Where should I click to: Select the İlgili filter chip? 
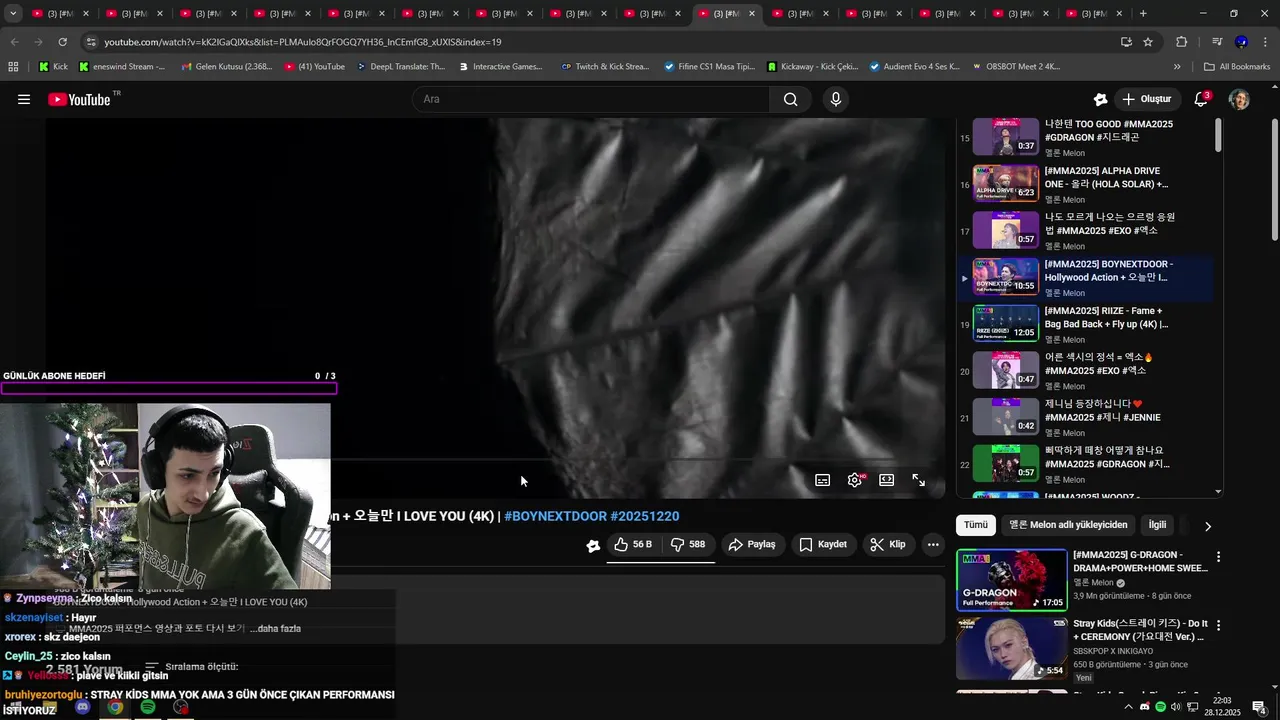click(1157, 525)
